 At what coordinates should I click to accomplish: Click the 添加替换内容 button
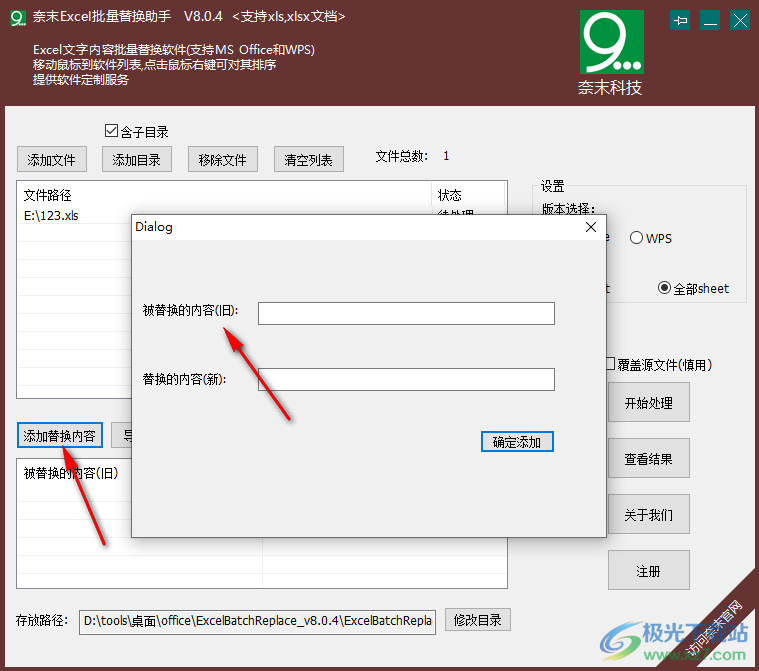[x=60, y=435]
